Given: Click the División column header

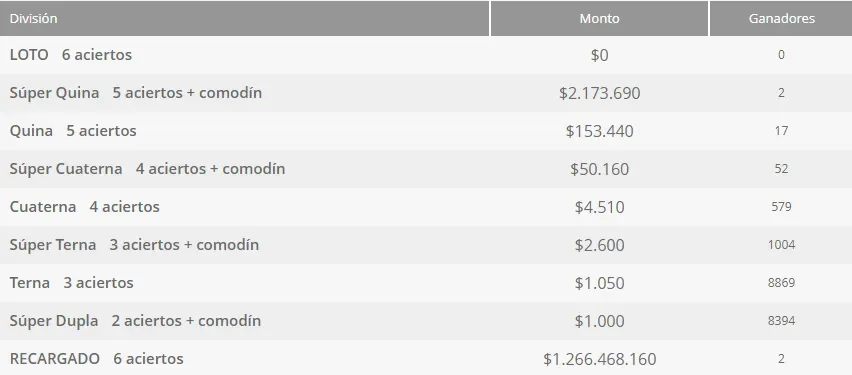Looking at the screenshot, I should pos(245,18).
